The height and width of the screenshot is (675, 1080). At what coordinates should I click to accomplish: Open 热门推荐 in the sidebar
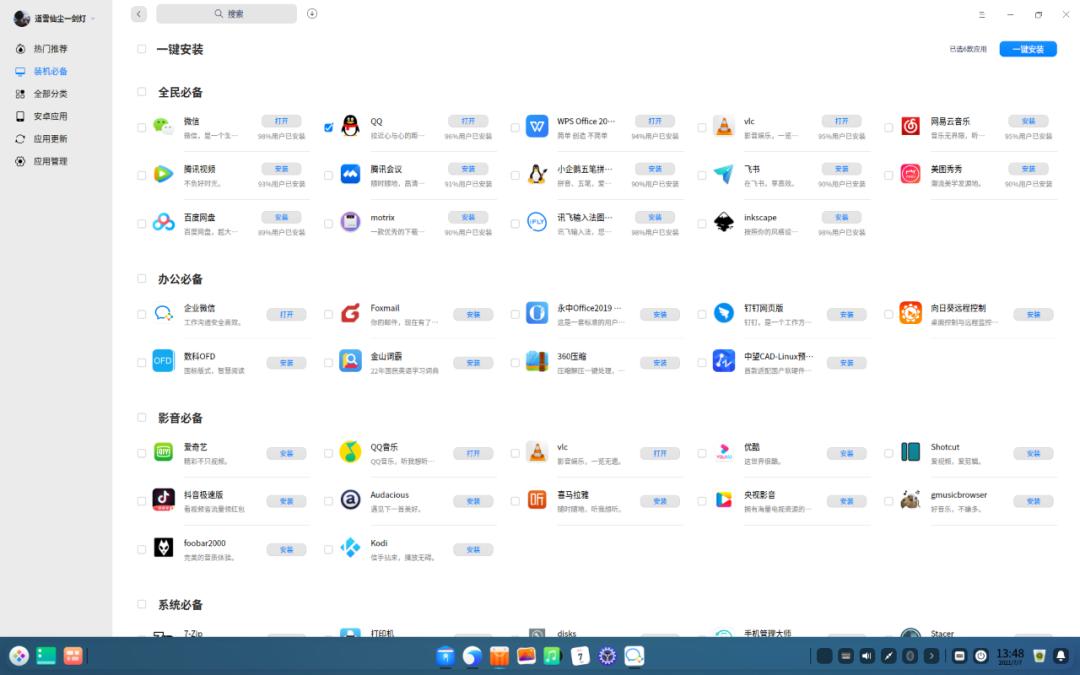click(x=50, y=49)
